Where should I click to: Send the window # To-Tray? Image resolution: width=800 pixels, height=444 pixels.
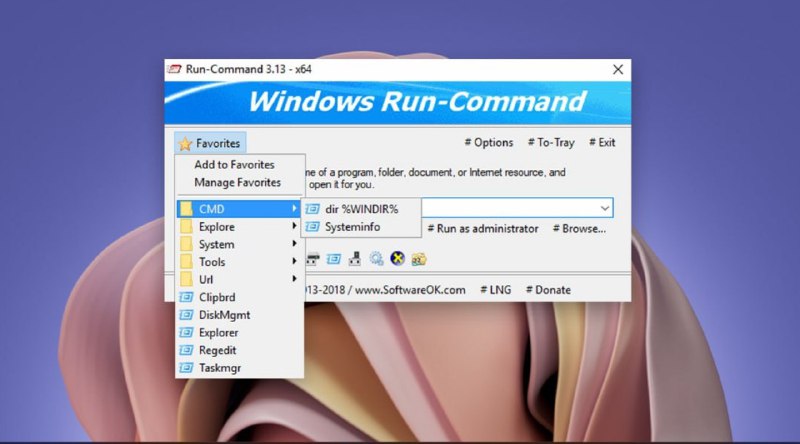coord(551,142)
